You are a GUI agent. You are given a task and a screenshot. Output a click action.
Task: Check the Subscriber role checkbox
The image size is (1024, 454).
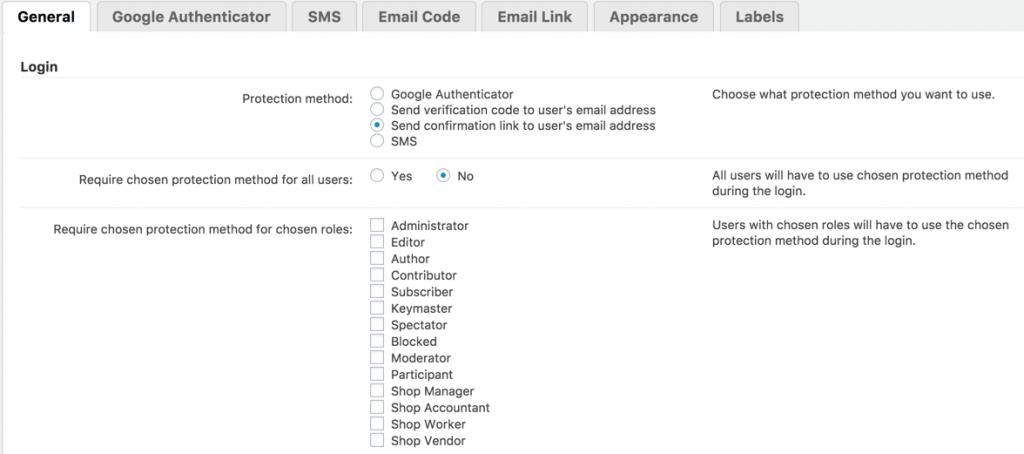pyautogui.click(x=377, y=292)
